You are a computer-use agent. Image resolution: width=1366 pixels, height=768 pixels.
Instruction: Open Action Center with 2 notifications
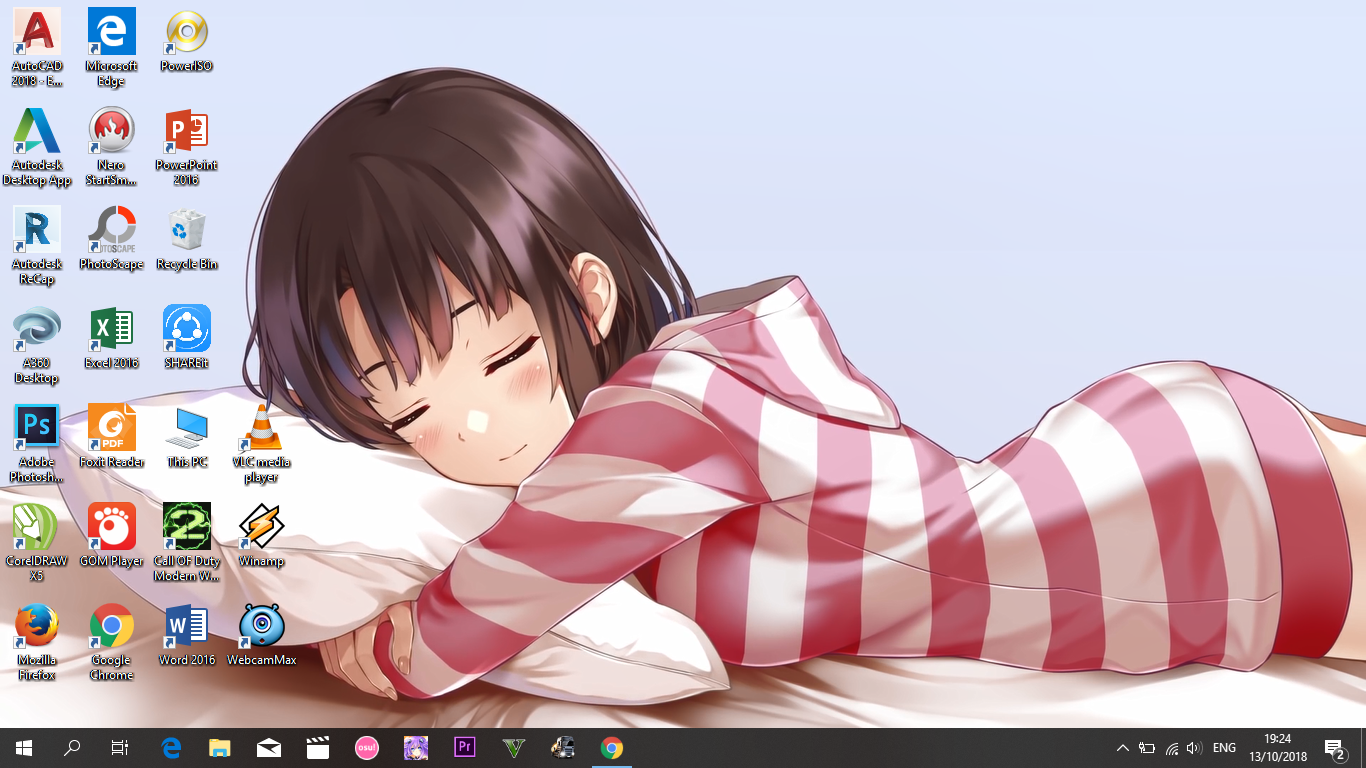(x=1334, y=748)
